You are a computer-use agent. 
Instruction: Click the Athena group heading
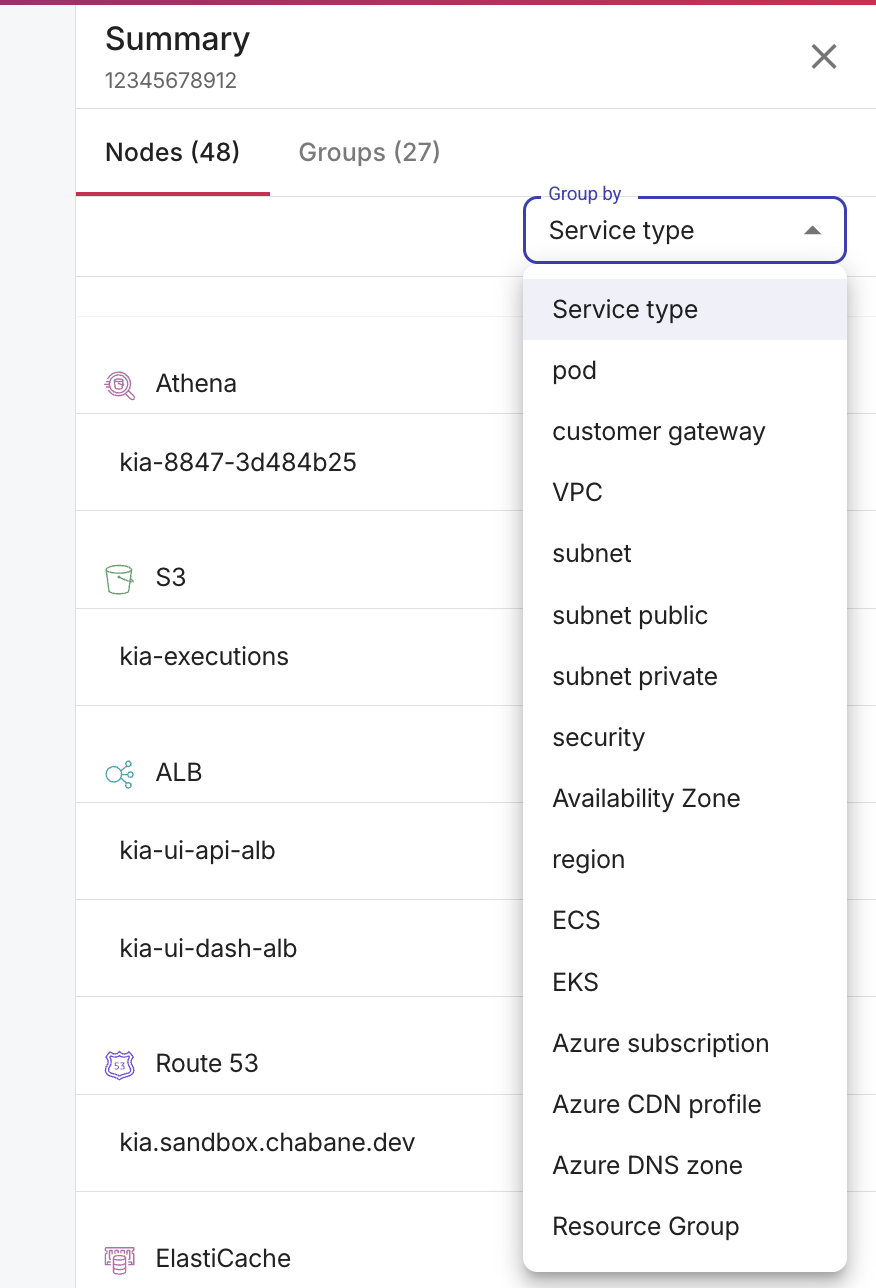point(196,384)
